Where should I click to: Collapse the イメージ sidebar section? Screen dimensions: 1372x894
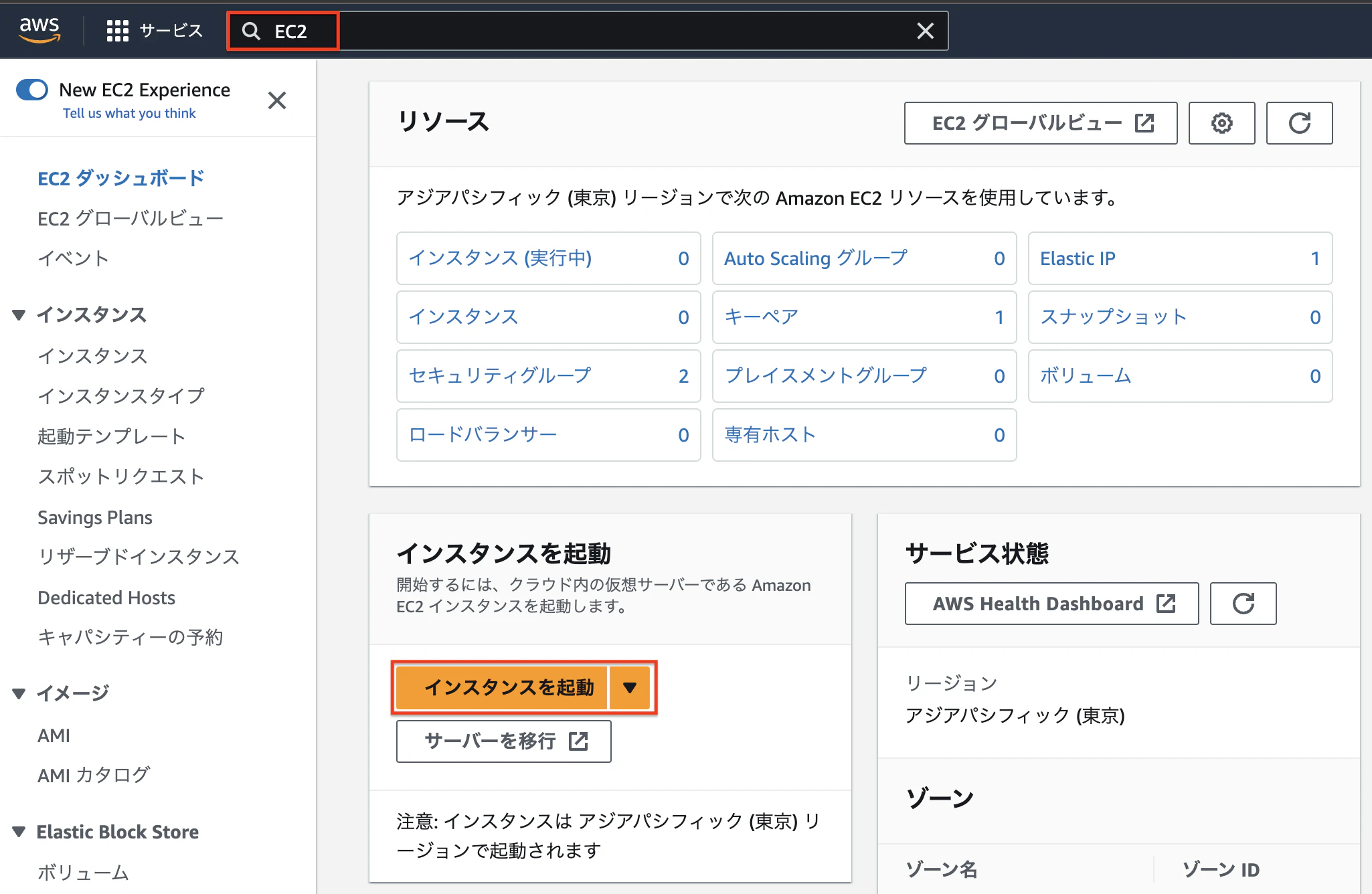[x=19, y=693]
